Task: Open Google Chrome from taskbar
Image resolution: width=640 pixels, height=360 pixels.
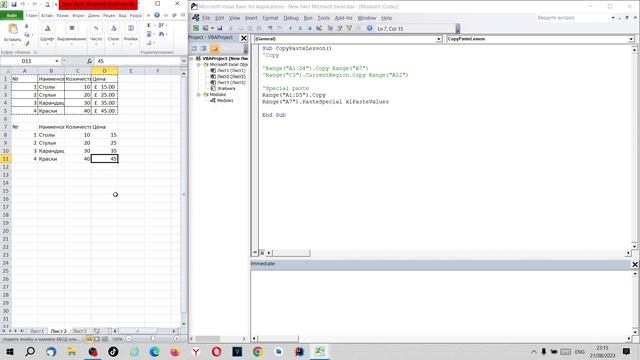Action: pos(258,351)
